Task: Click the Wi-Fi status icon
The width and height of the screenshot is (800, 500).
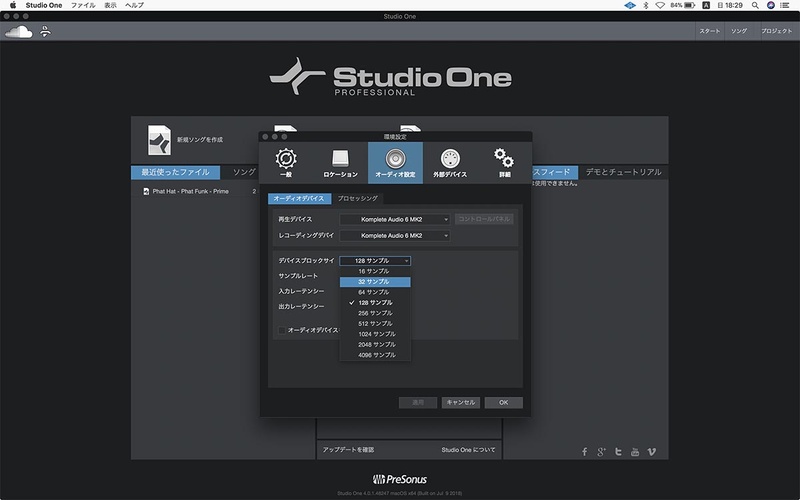Action: click(x=660, y=5)
